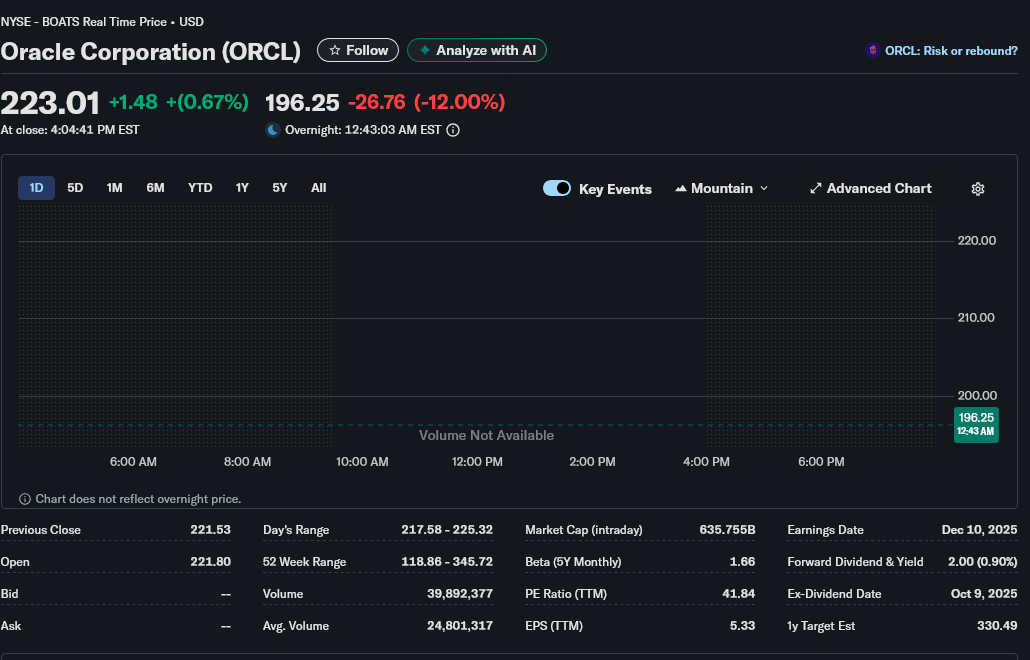Switch chart to 5Y range
Image resolution: width=1030 pixels, height=660 pixels.
coord(280,188)
